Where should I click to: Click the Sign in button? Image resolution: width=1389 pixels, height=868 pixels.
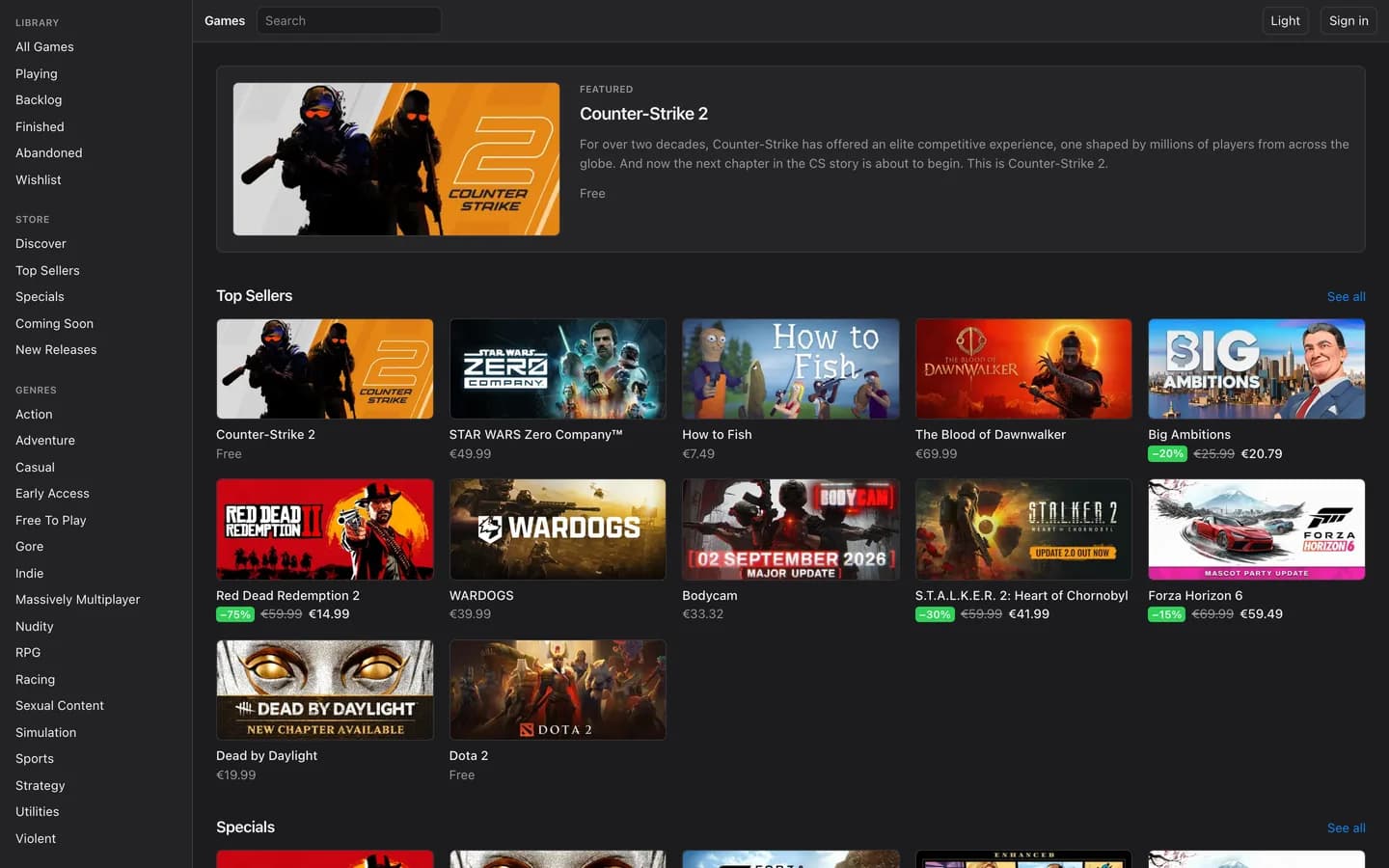1348,20
